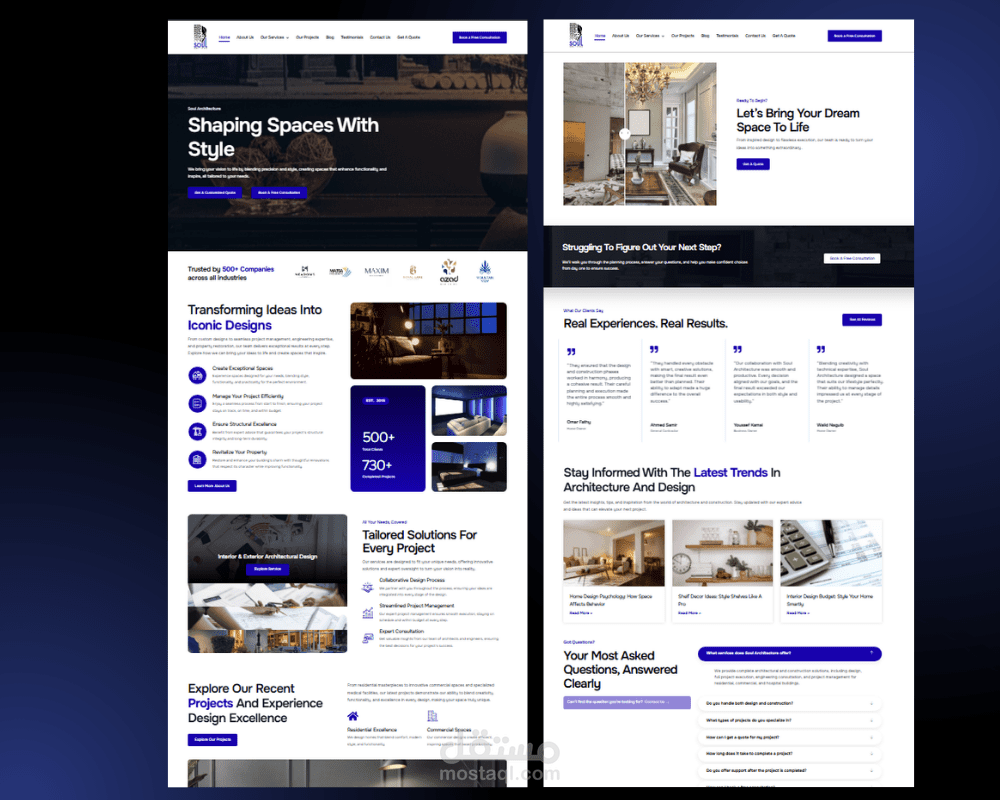Click Get A Customized Quote hero button

point(215,193)
